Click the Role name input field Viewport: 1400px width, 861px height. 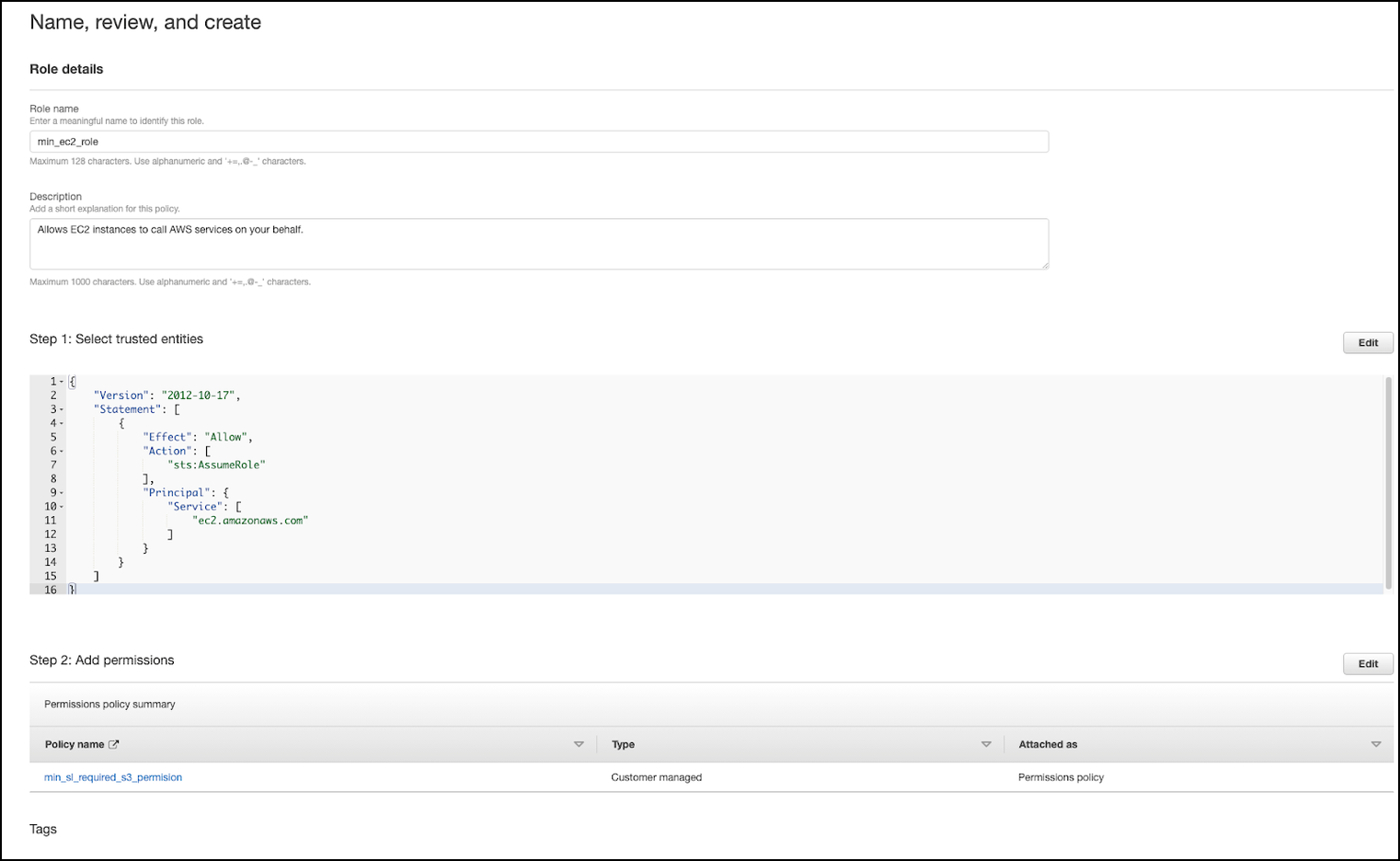tap(538, 142)
